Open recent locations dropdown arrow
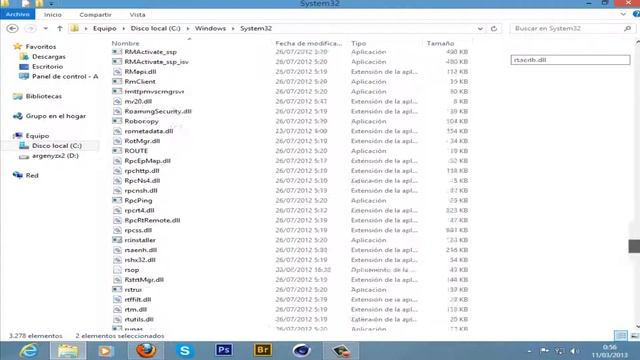640x360 pixels. [45, 29]
